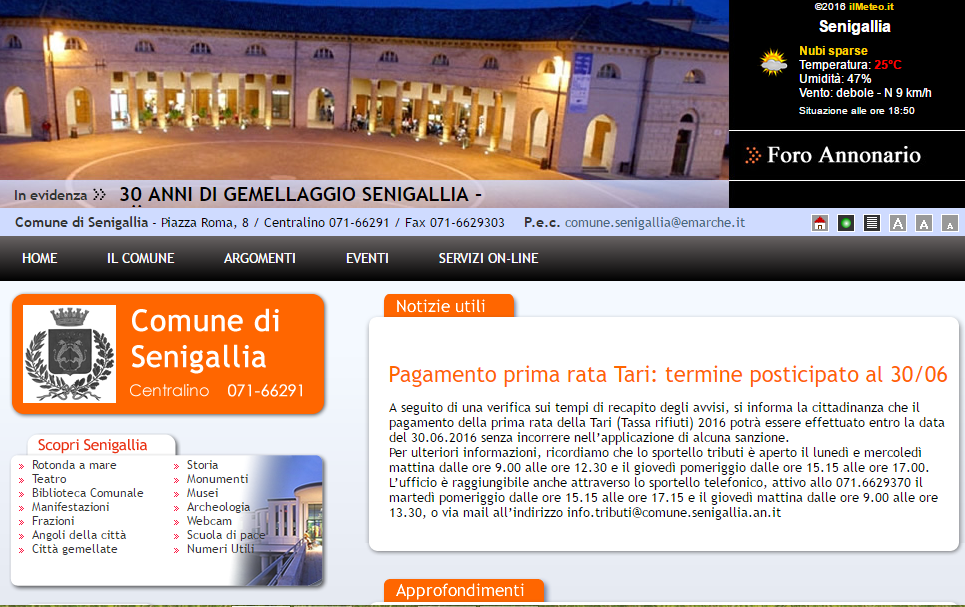Open the Monumenti link

click(218, 480)
